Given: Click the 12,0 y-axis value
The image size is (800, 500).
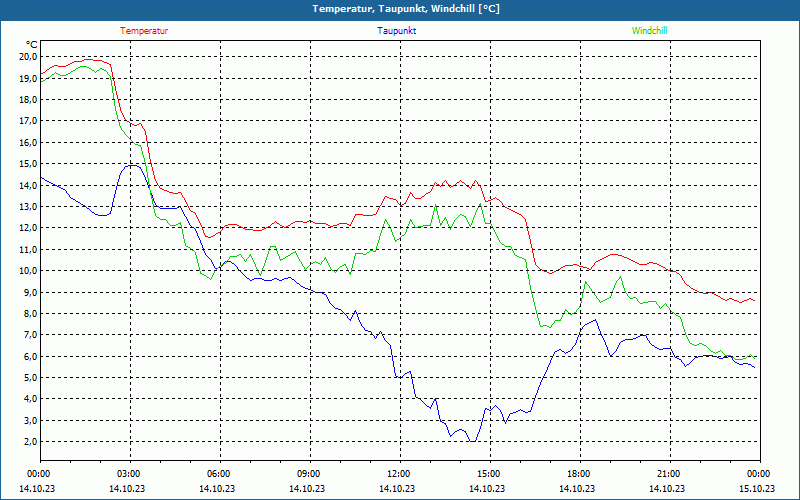Looking at the screenshot, I should tap(28, 228).
